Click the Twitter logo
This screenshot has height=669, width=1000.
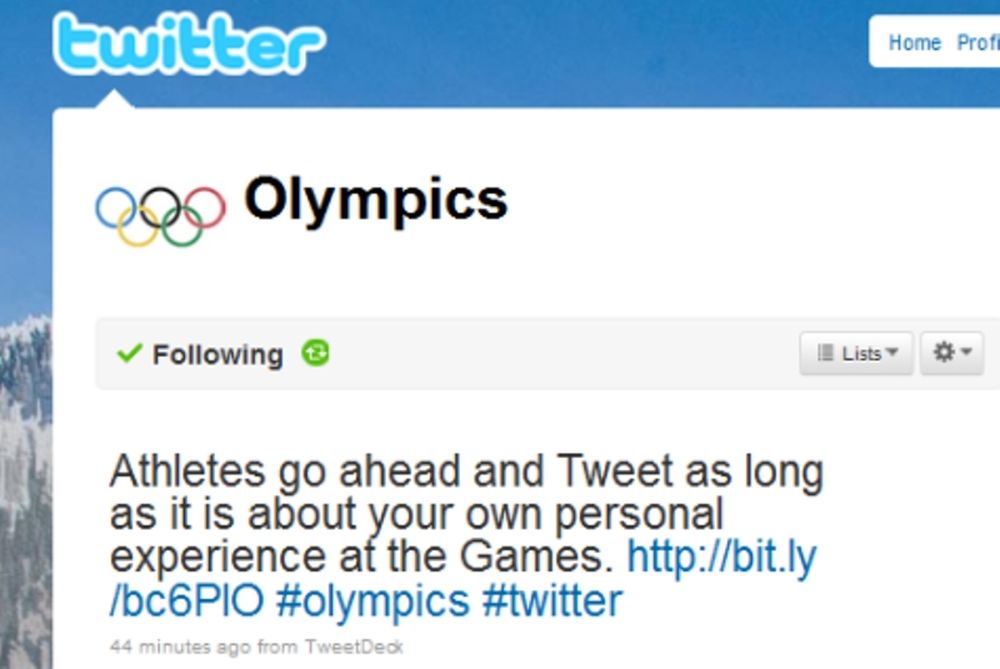click(189, 43)
